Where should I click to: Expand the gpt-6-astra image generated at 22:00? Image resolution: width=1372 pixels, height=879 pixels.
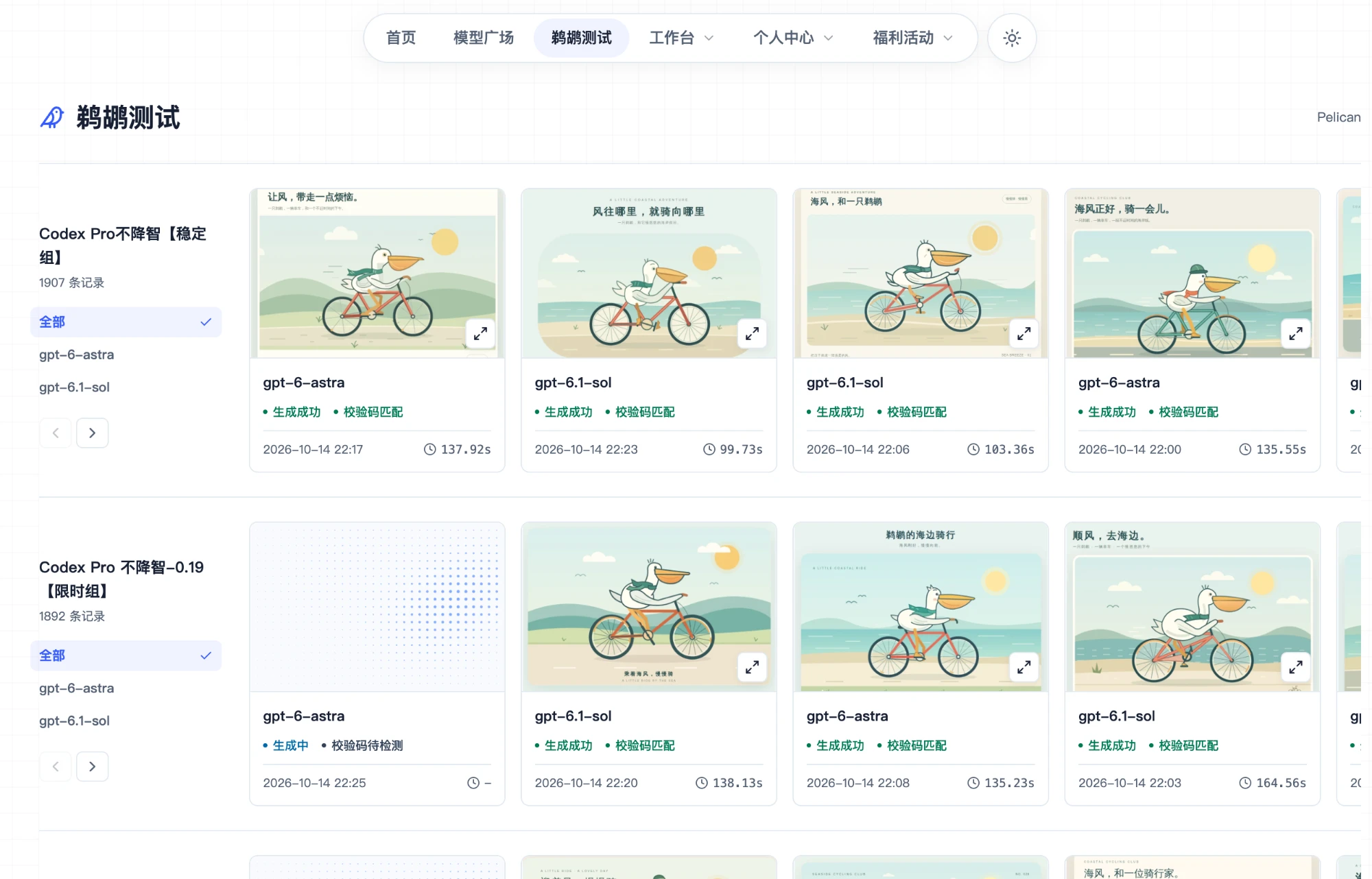point(1296,334)
